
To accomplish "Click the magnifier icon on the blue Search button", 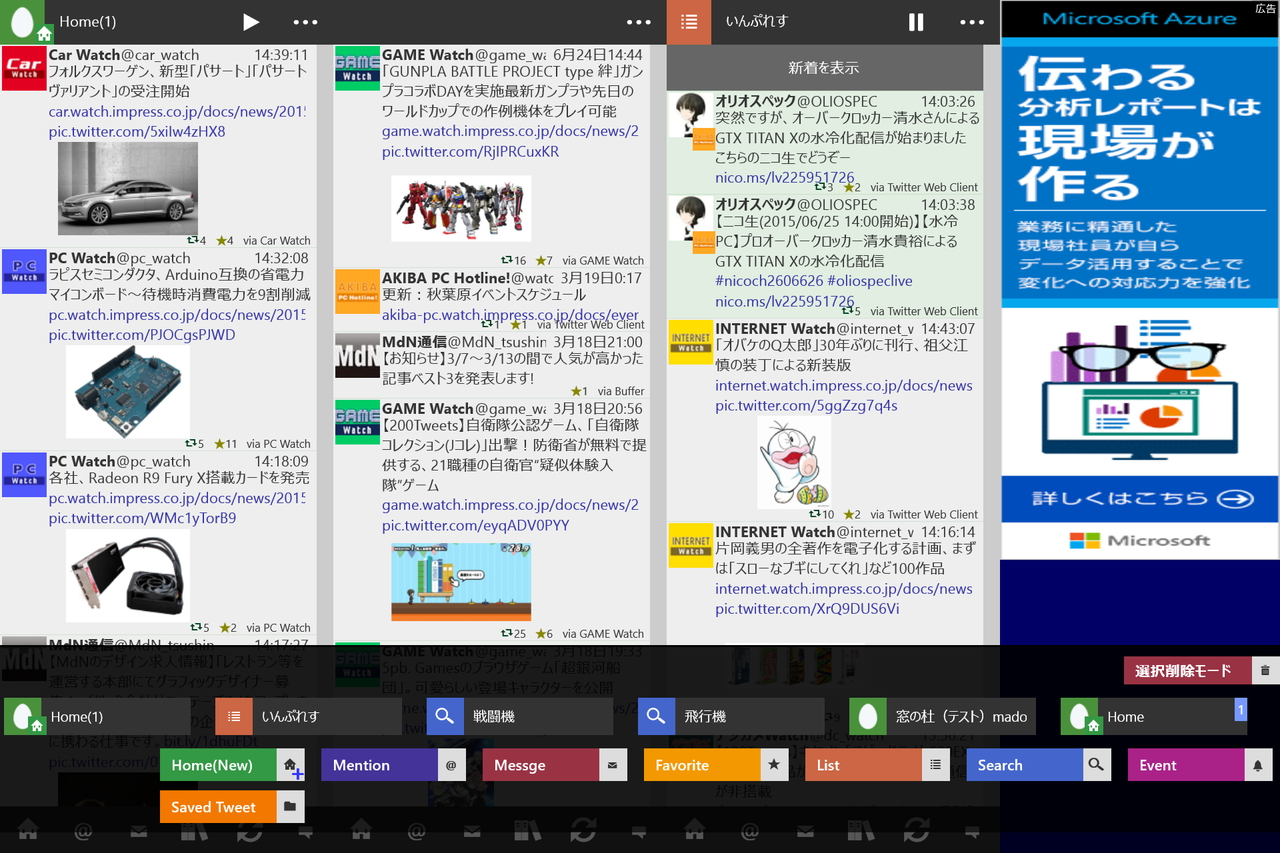I will coord(1097,765).
